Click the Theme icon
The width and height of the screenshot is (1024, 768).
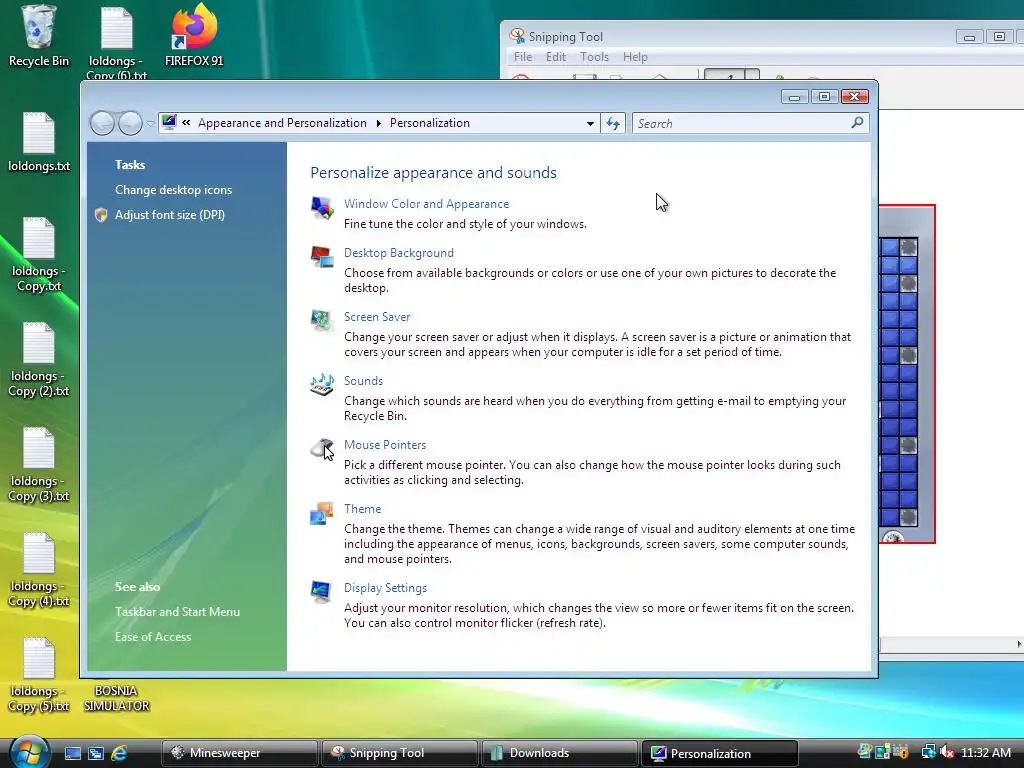[322, 513]
